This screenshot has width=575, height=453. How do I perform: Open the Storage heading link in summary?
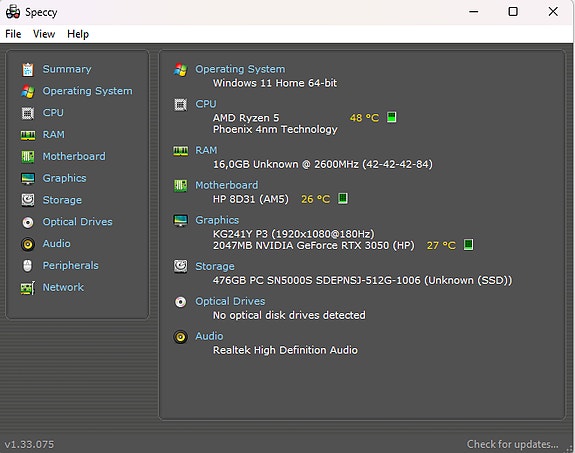tap(215, 266)
